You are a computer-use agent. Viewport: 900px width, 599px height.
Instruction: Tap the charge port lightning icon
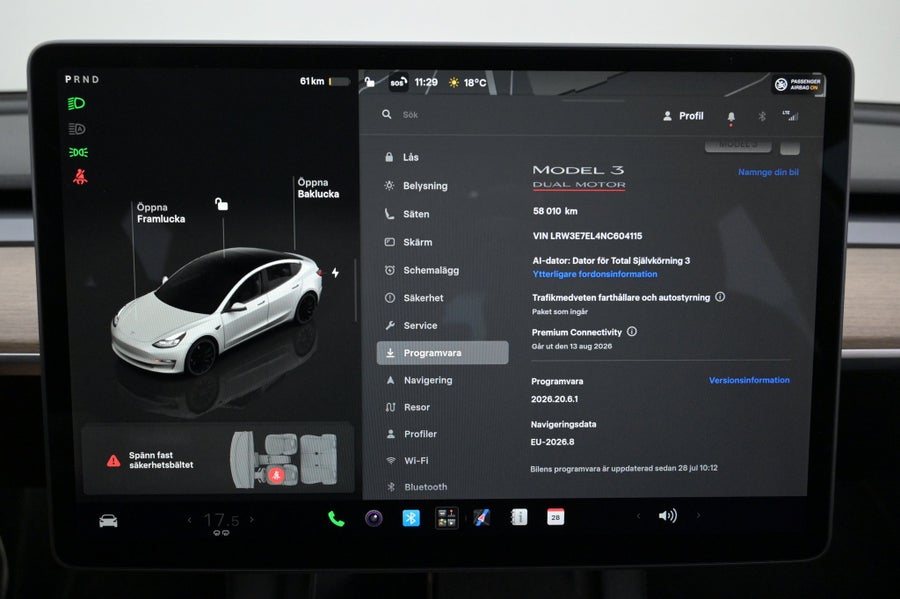coord(335,273)
